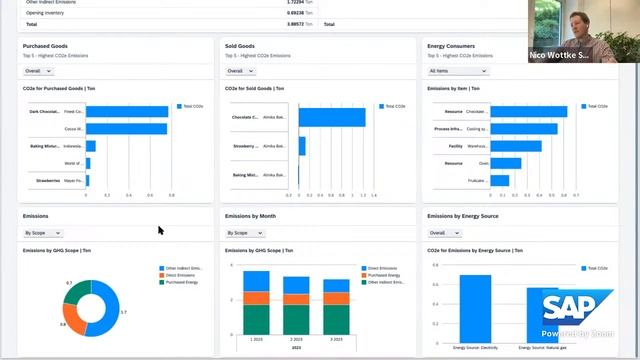Select the Facility Warehouse bar
This screenshot has width=640, height=360.
pyautogui.click(x=516, y=146)
